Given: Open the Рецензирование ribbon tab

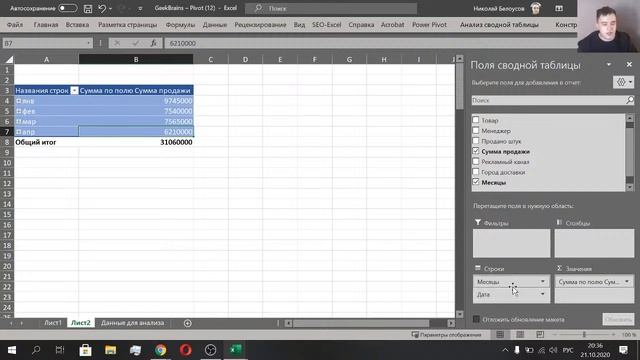Looking at the screenshot, I should coord(260,24).
